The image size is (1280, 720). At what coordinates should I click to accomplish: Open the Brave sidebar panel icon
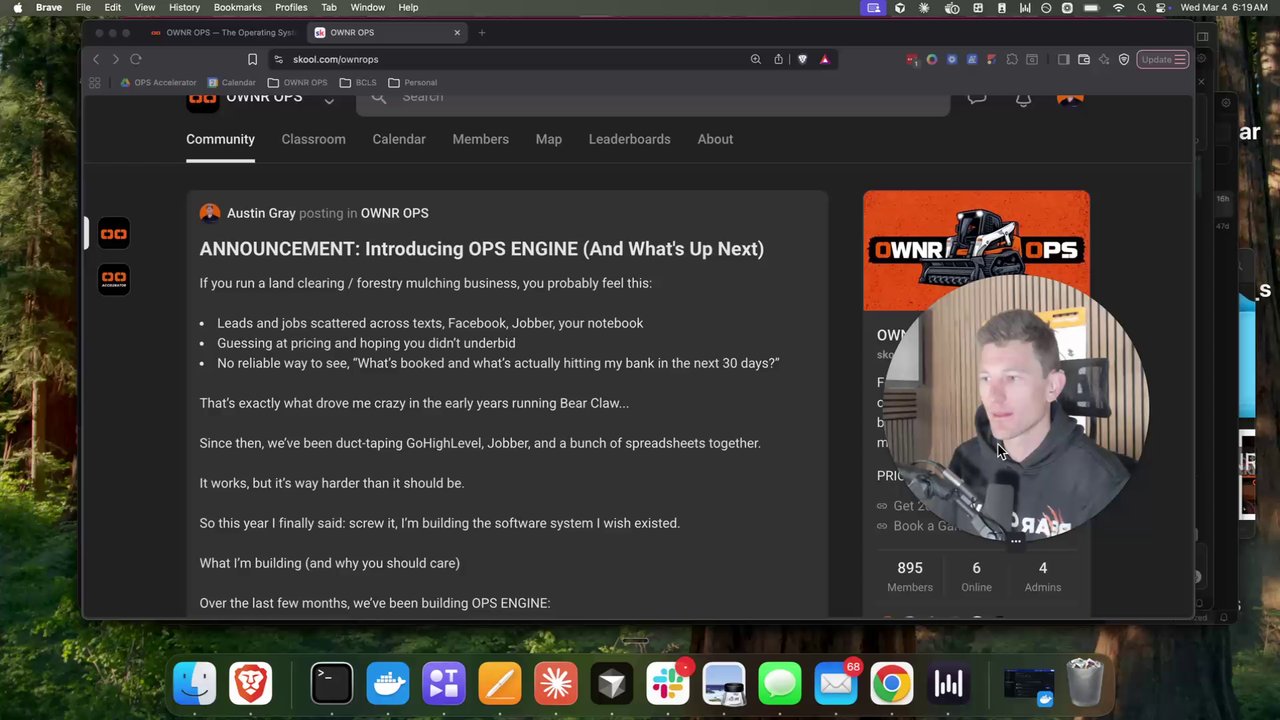click(1063, 59)
